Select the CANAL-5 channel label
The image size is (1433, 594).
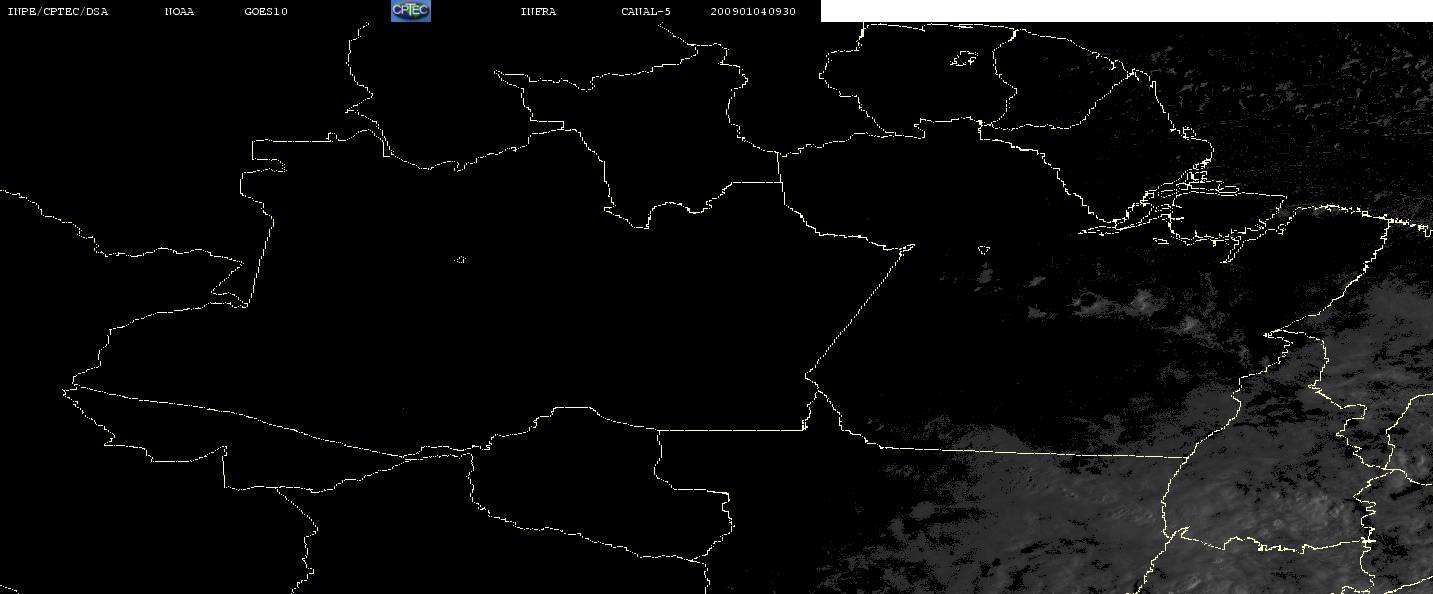(x=646, y=12)
